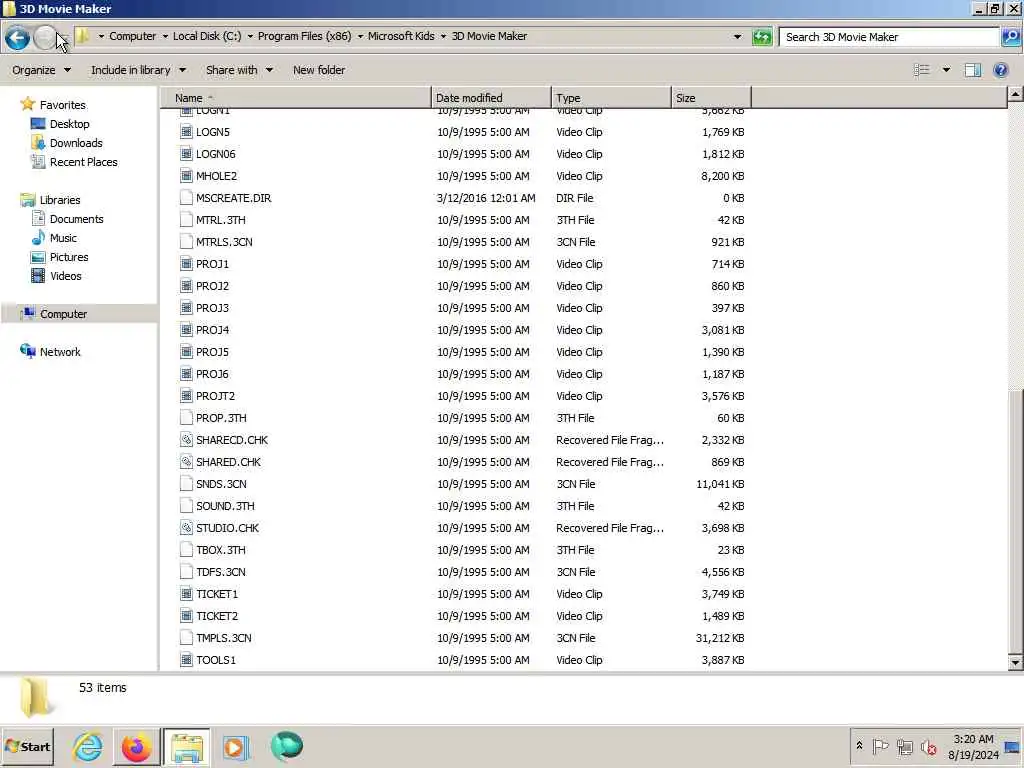Image resolution: width=1024 pixels, height=768 pixels.
Task: Select the PROJT2 file name
Action: (216, 396)
